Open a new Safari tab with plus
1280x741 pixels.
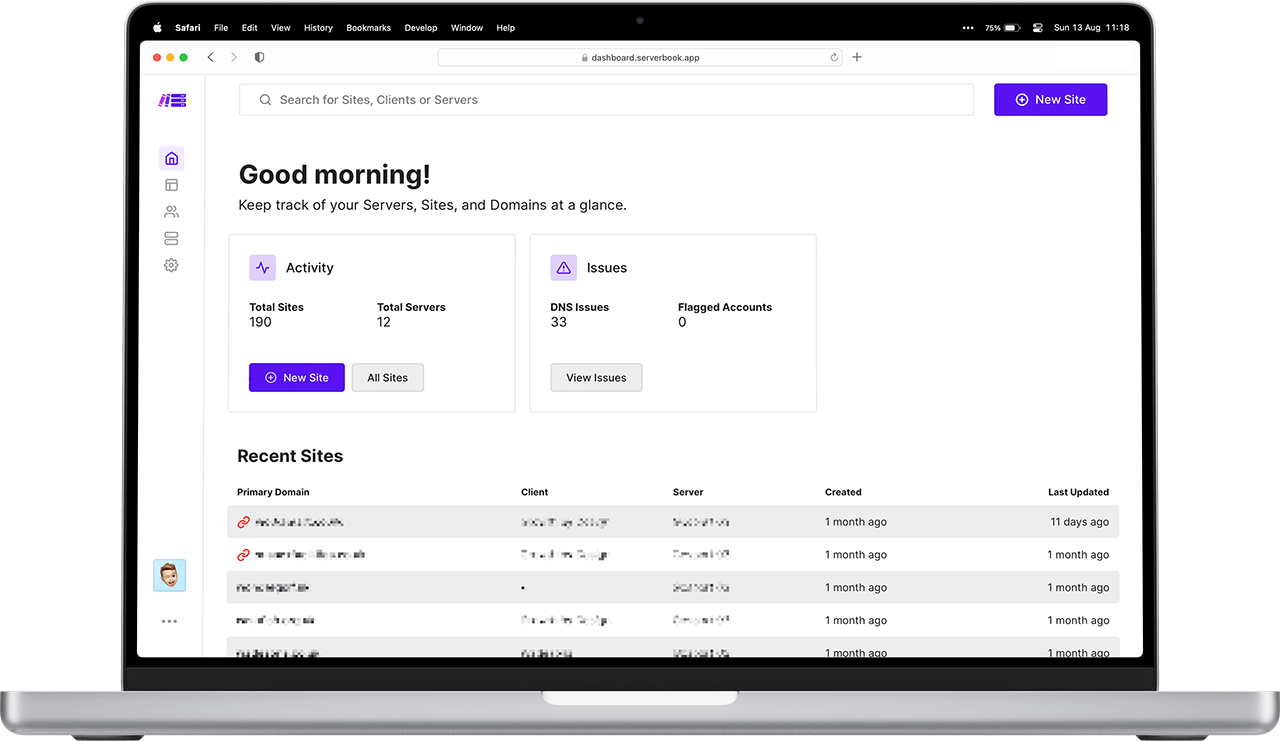pyautogui.click(x=857, y=57)
